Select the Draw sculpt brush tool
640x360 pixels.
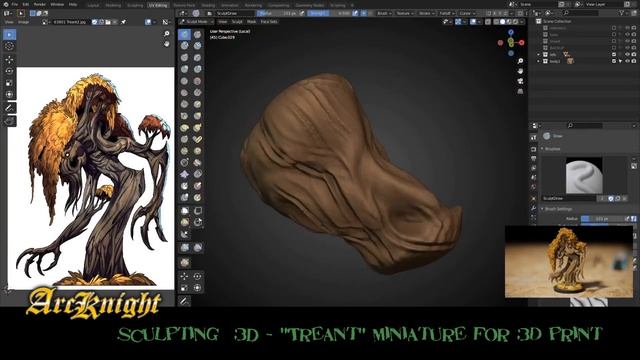pos(184,34)
